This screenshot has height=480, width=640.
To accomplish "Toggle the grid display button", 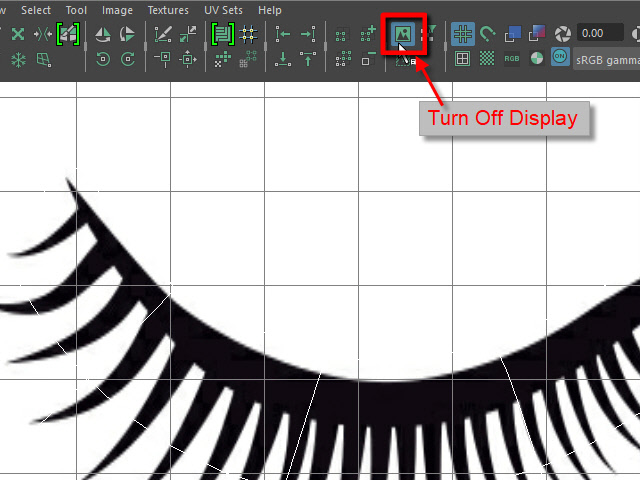I will [x=462, y=34].
